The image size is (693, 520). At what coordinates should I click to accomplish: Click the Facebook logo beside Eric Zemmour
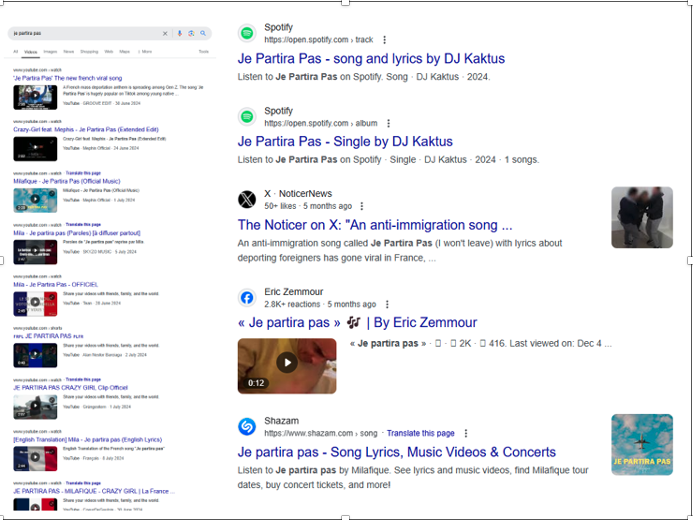pos(247,298)
